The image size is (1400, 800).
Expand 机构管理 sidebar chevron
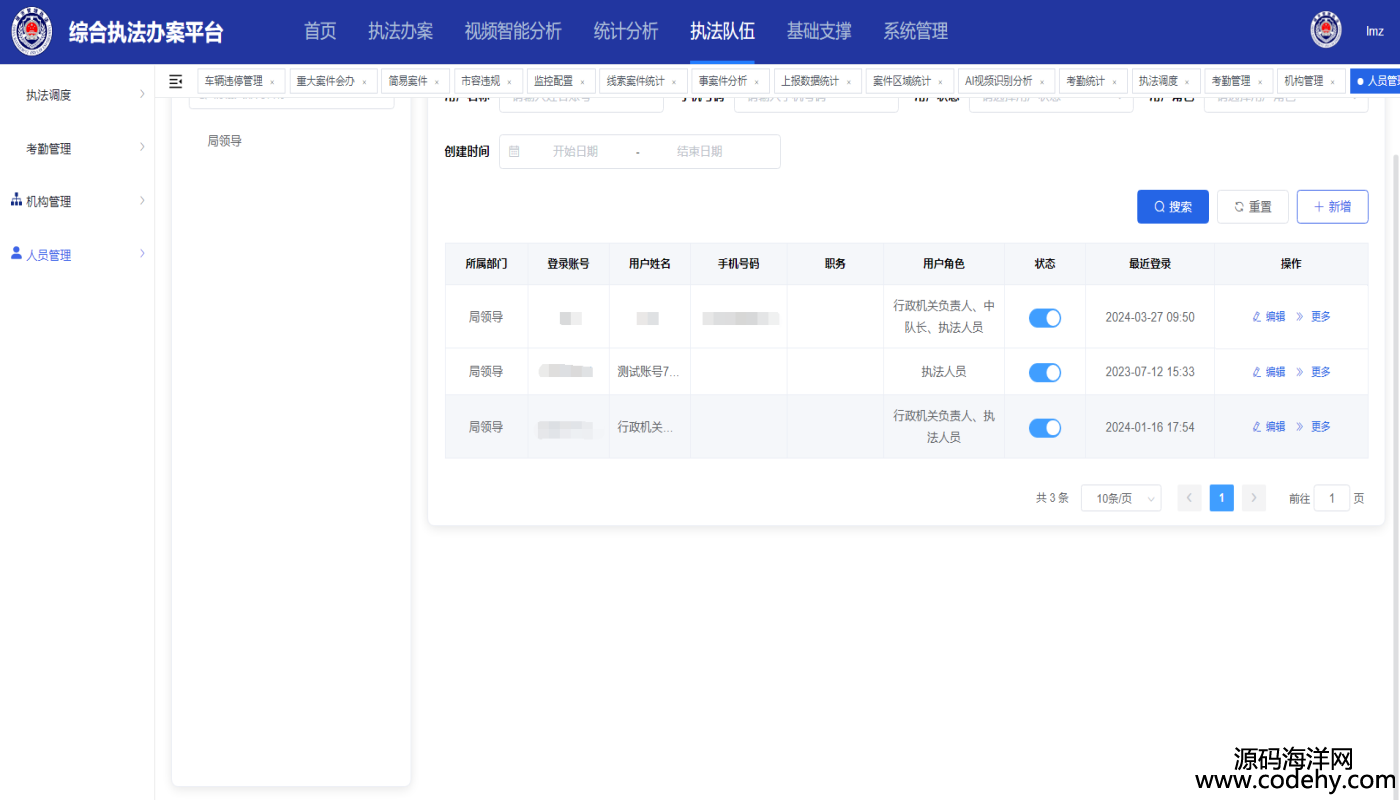coord(142,200)
